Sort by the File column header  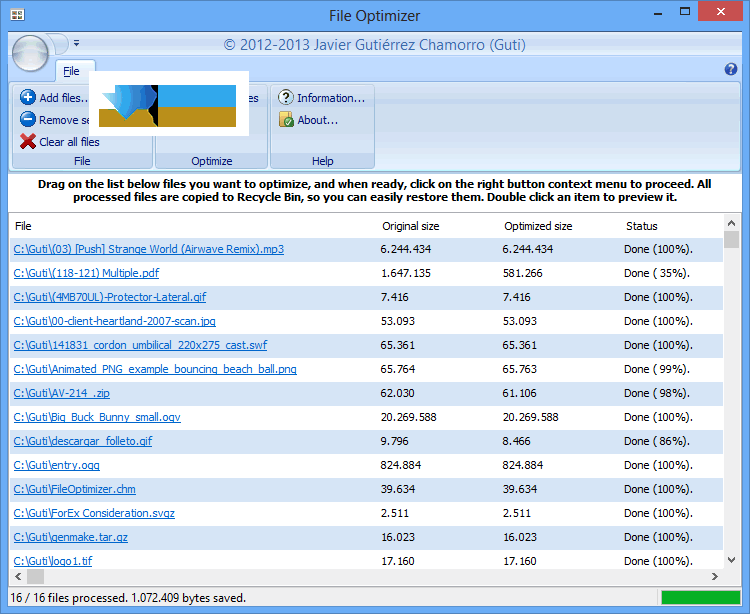tap(23, 226)
